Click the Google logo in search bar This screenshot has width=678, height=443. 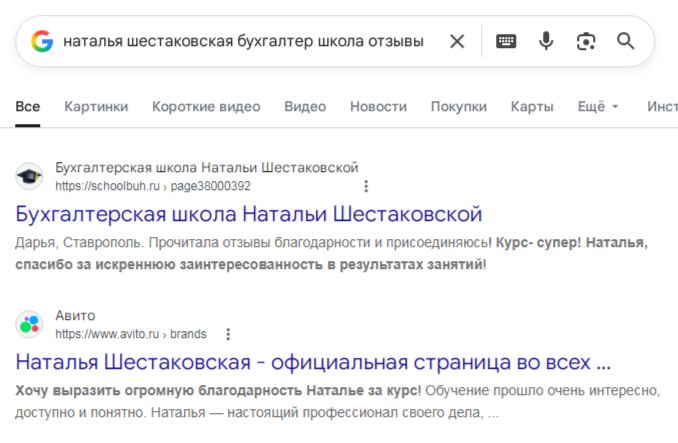click(x=42, y=41)
